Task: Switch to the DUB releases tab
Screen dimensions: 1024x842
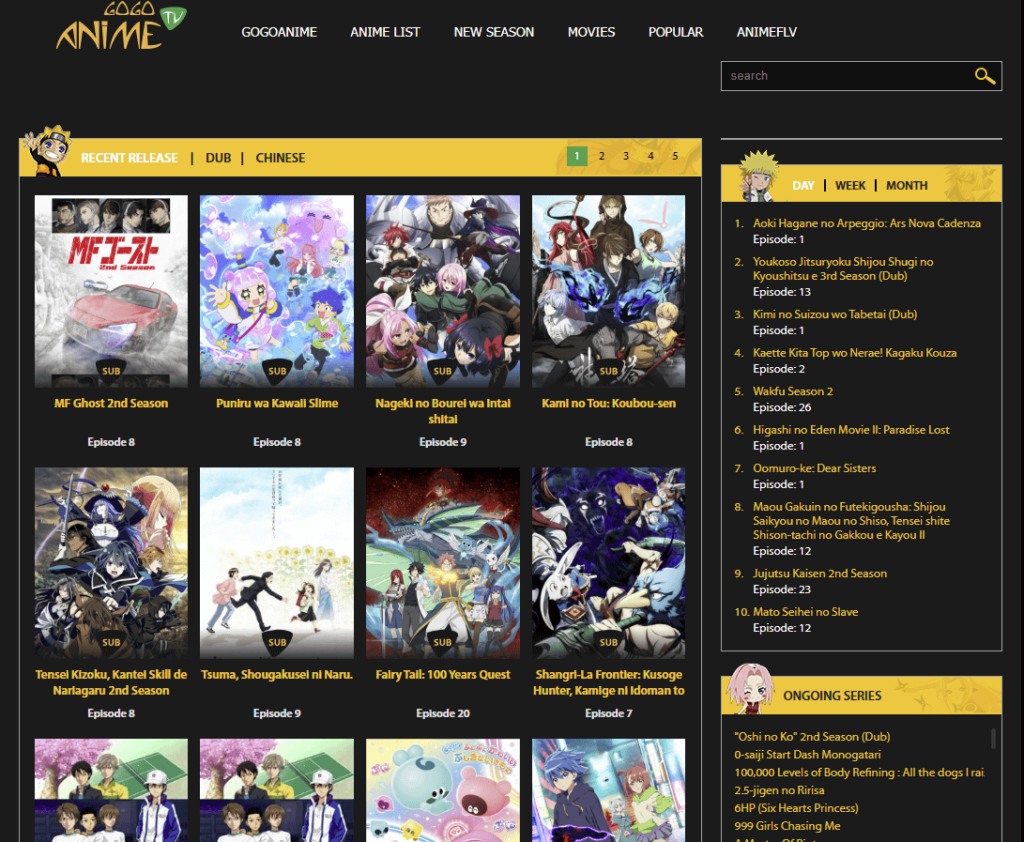Action: [218, 157]
